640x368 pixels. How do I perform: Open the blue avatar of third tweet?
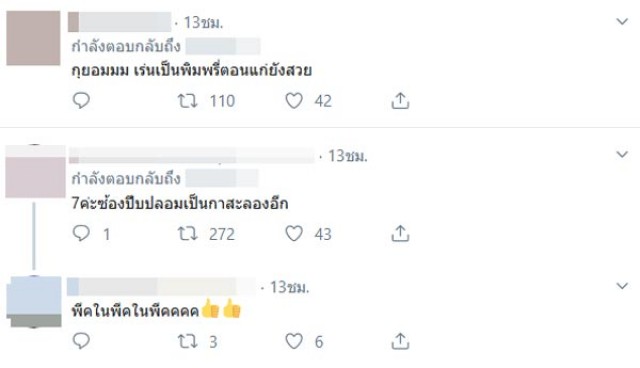click(x=34, y=302)
